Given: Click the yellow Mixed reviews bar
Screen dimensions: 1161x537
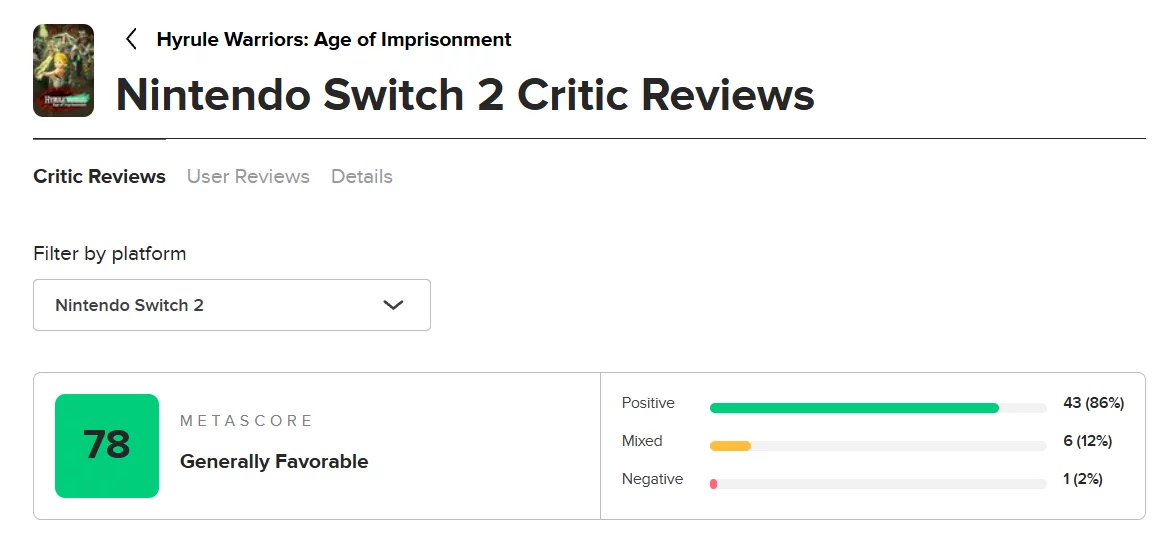Looking at the screenshot, I should (x=730, y=446).
